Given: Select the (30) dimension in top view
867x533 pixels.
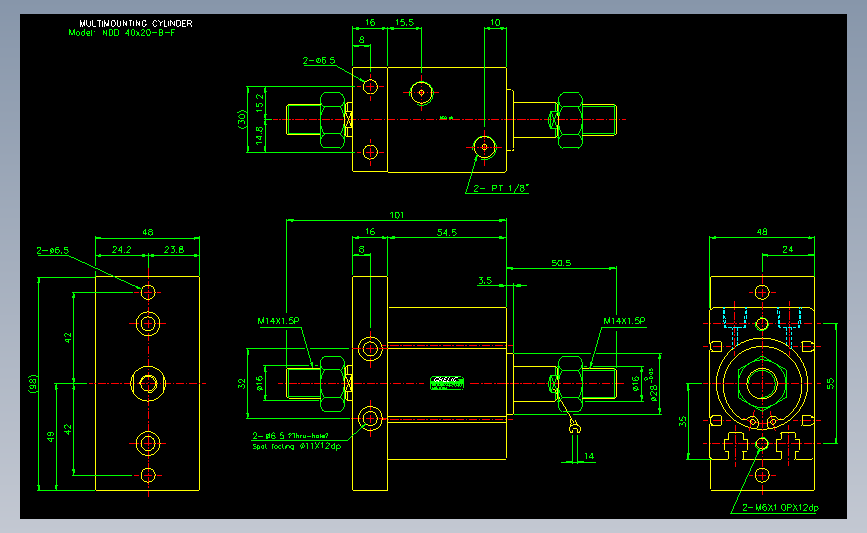Looking at the screenshot, I should [x=242, y=119].
